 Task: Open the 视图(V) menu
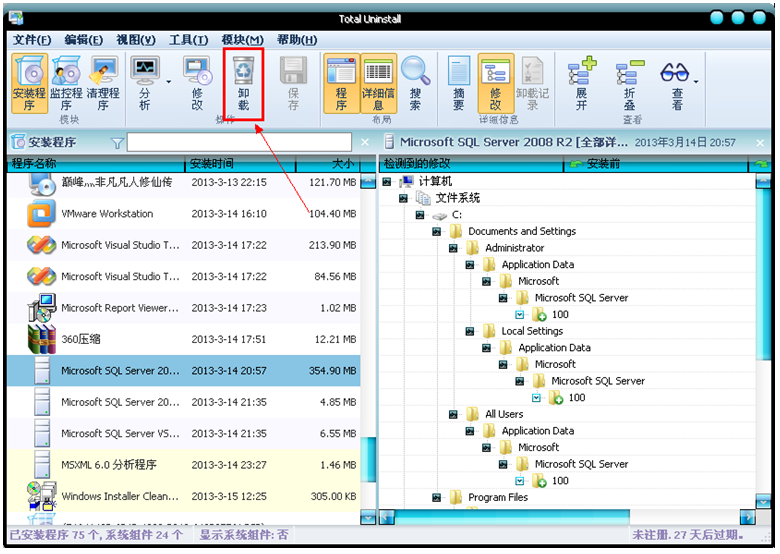coord(136,40)
